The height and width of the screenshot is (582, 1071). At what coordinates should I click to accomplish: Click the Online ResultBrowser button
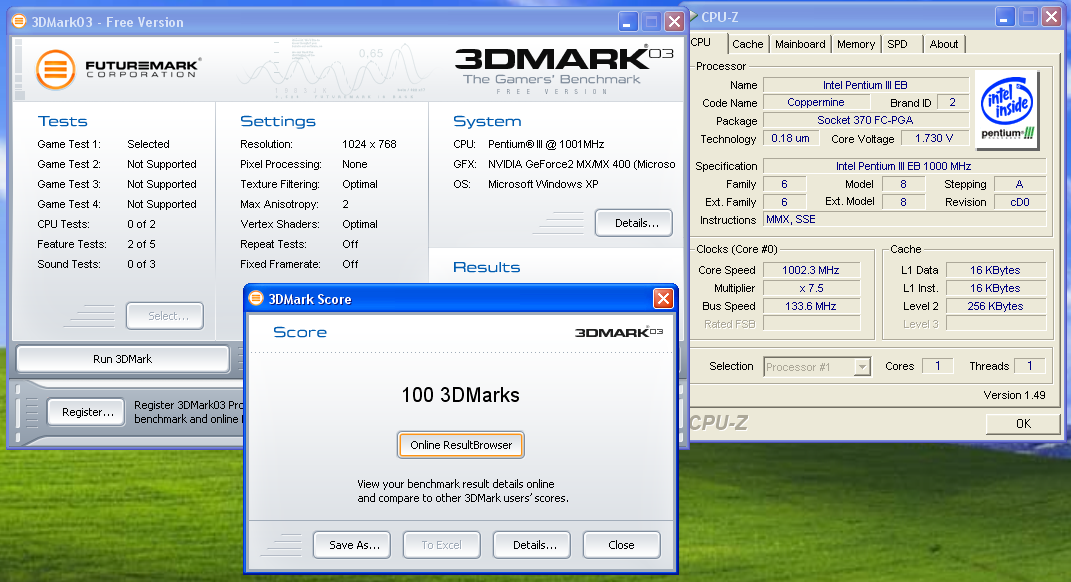(x=461, y=445)
